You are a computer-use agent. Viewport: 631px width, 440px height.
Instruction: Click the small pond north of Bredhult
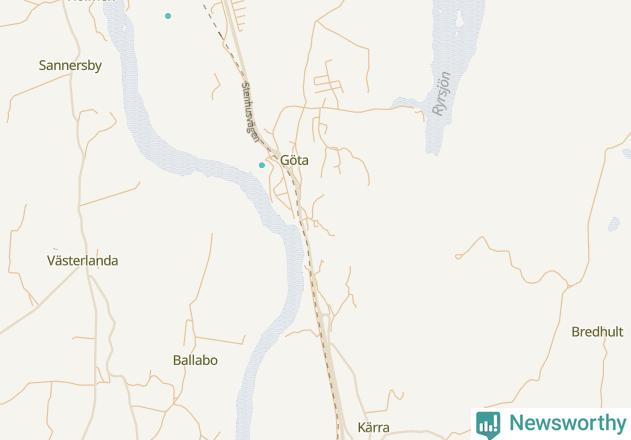click(x=614, y=224)
